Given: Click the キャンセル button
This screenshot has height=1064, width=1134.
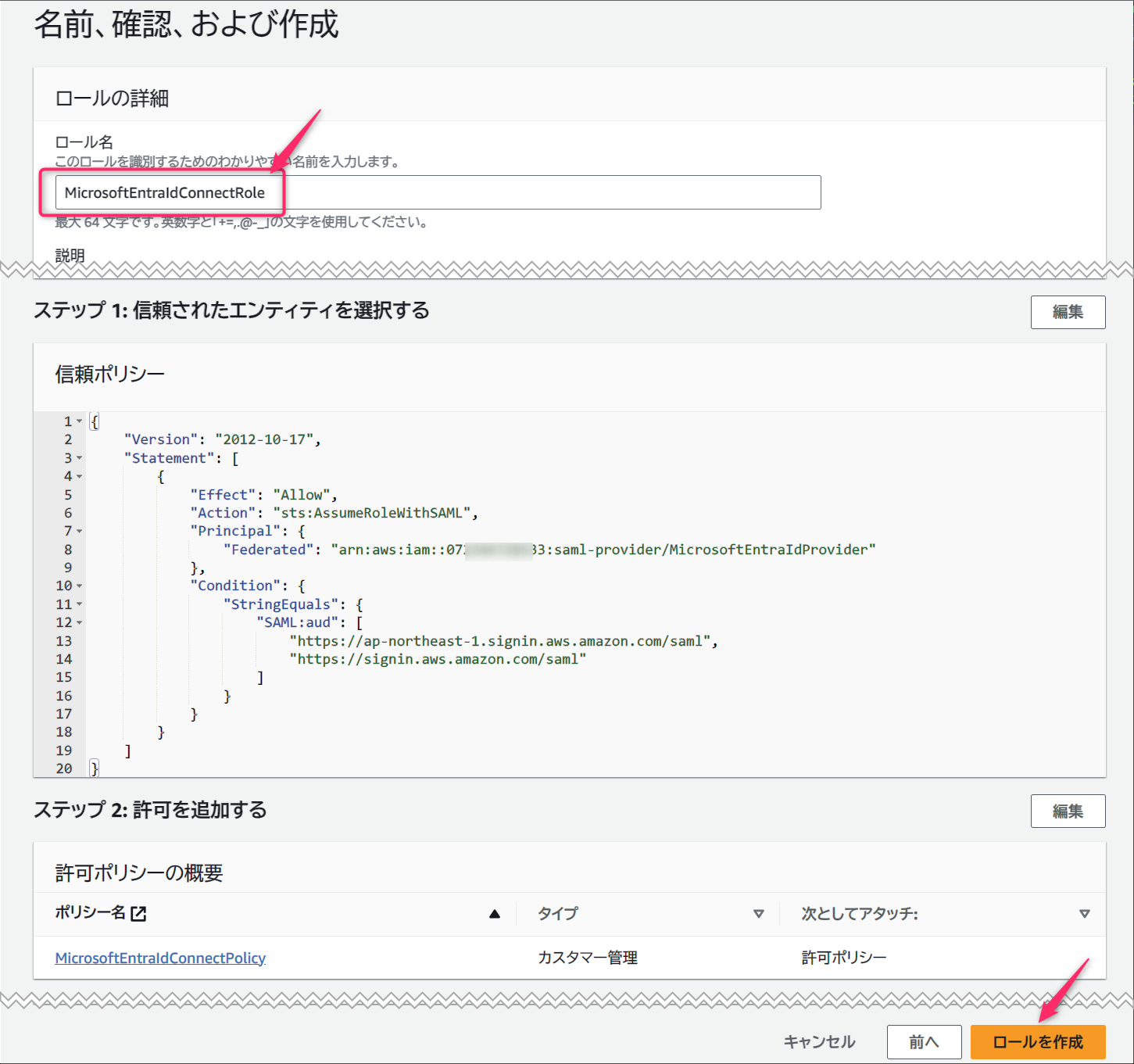Looking at the screenshot, I should point(819,1042).
